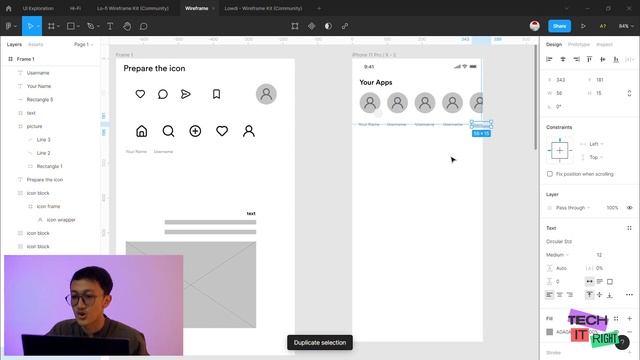Screen dimensions: 640x360
Task: Select the Hand tool
Action: 127,26
